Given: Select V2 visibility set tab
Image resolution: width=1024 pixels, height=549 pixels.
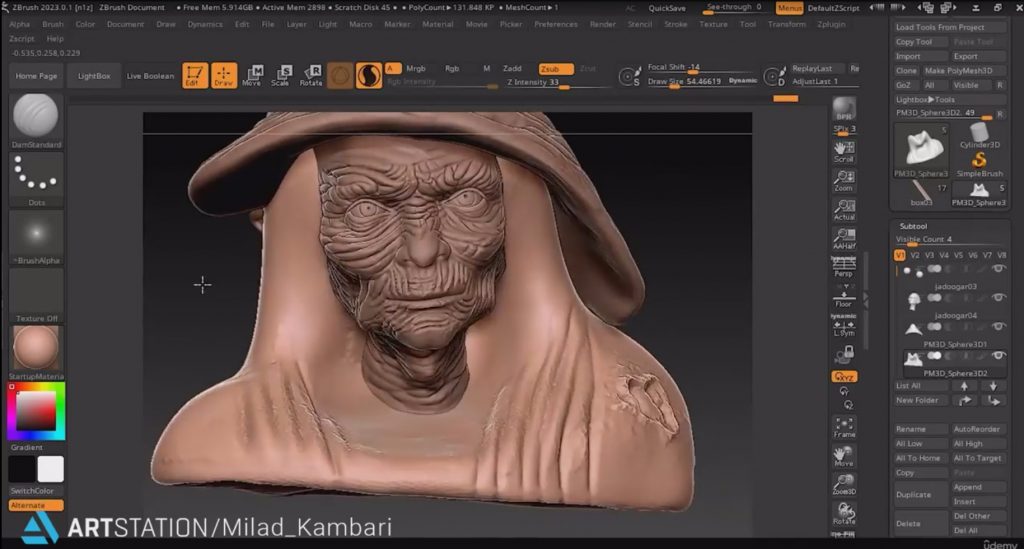Looking at the screenshot, I should pyautogui.click(x=914, y=255).
